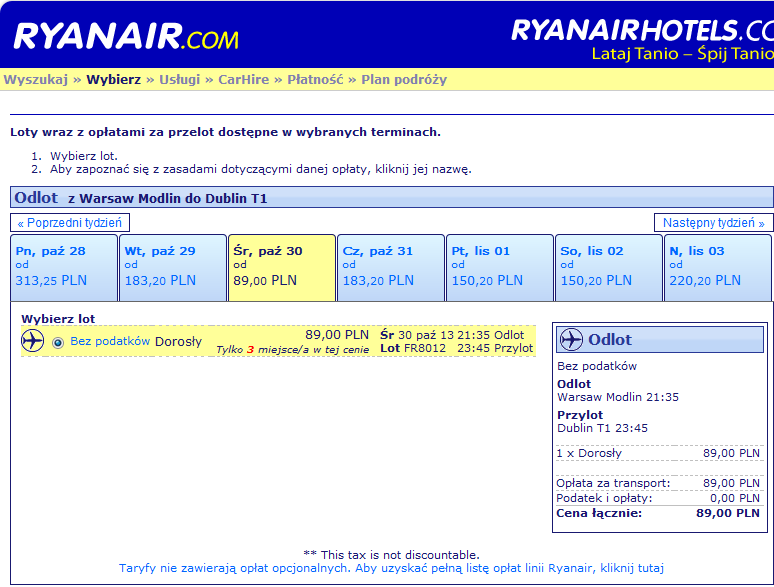Select the So, lis 02 date tab

609,268
